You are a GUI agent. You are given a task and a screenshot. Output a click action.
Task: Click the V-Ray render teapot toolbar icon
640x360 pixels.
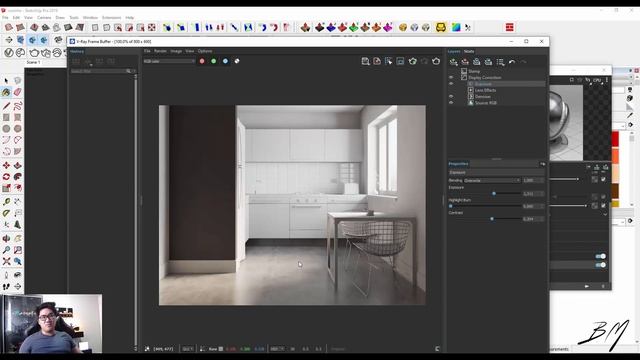tap(34, 53)
